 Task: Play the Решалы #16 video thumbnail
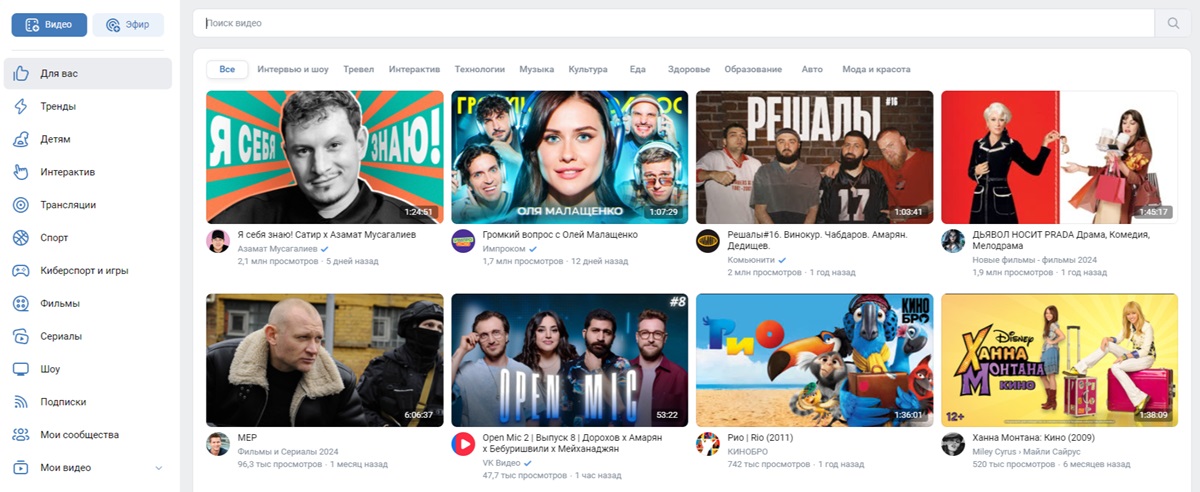(815, 157)
